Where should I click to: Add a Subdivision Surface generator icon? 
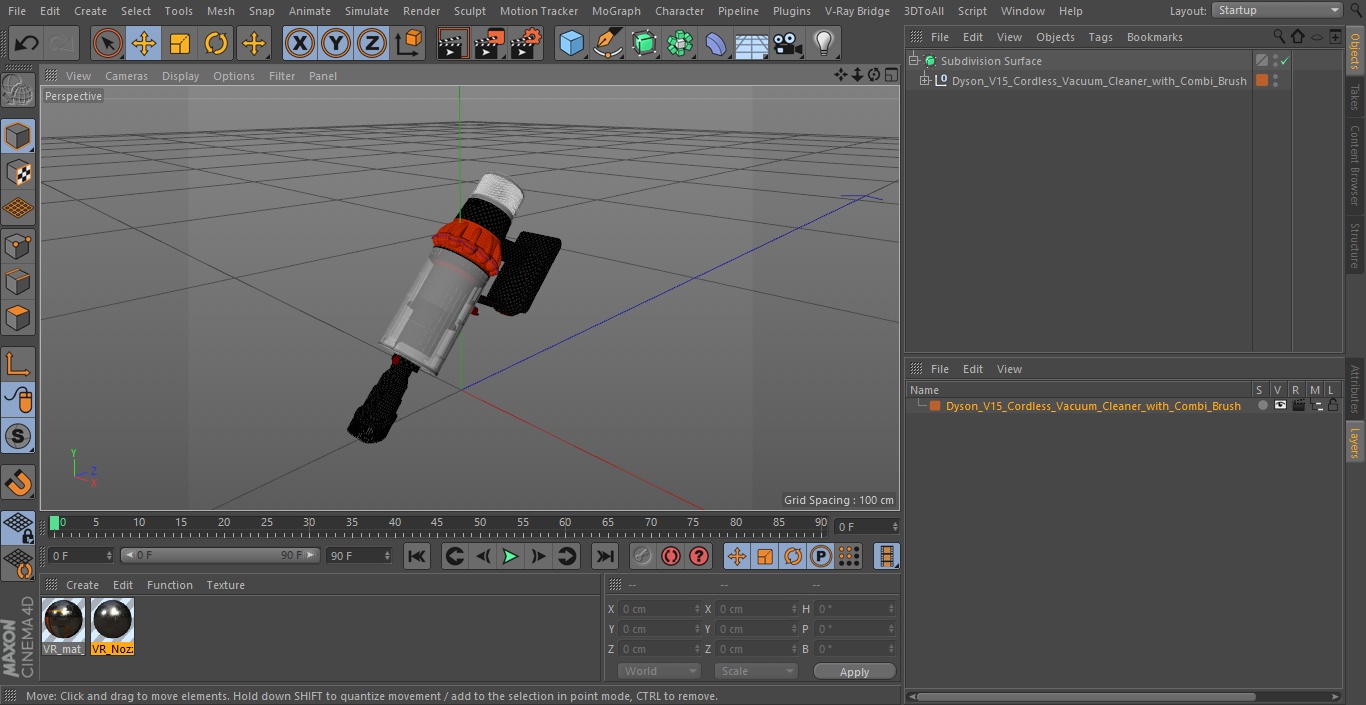pos(644,43)
